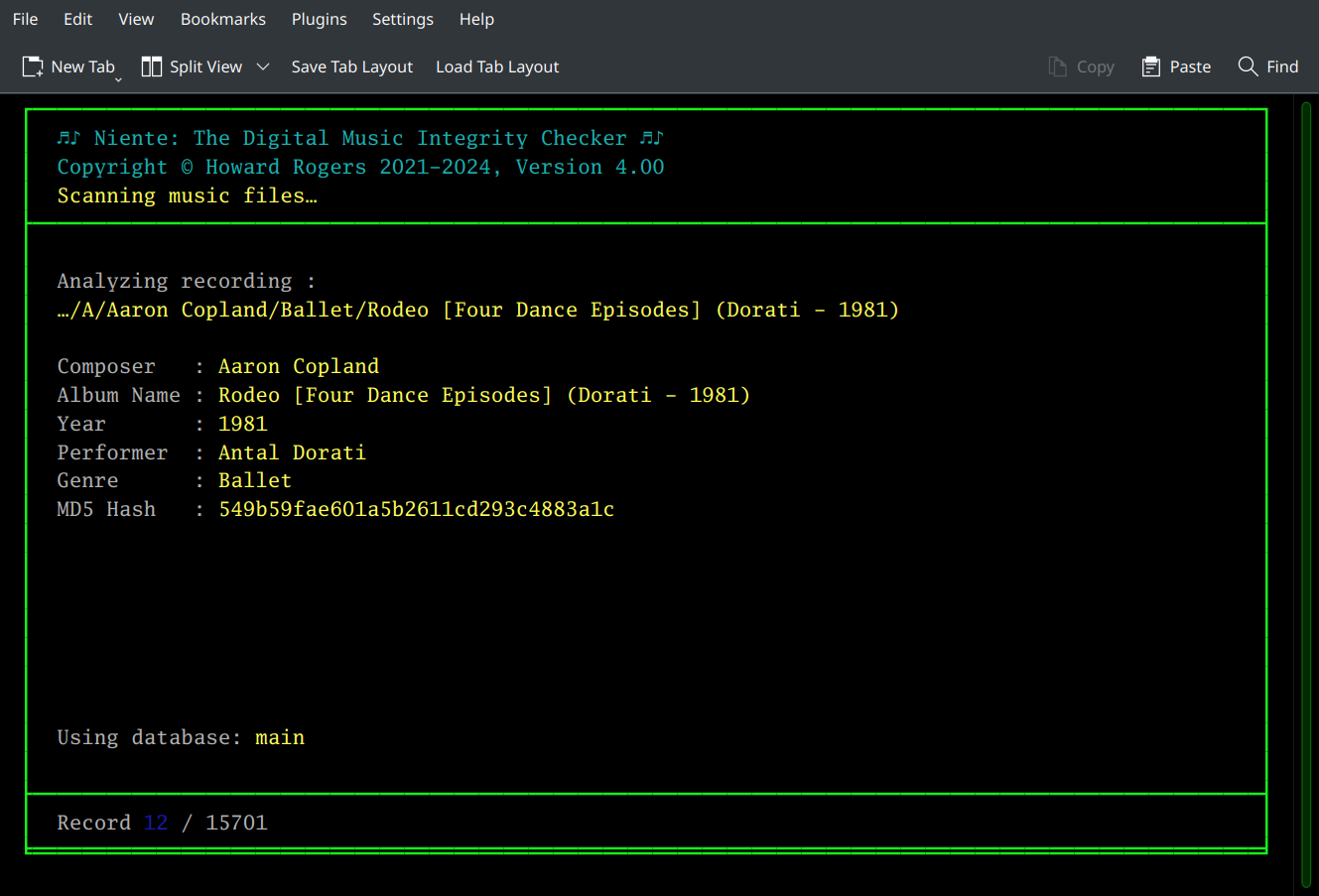Open the Plugins menu
Image resolution: width=1319 pixels, height=896 pixels.
(319, 19)
